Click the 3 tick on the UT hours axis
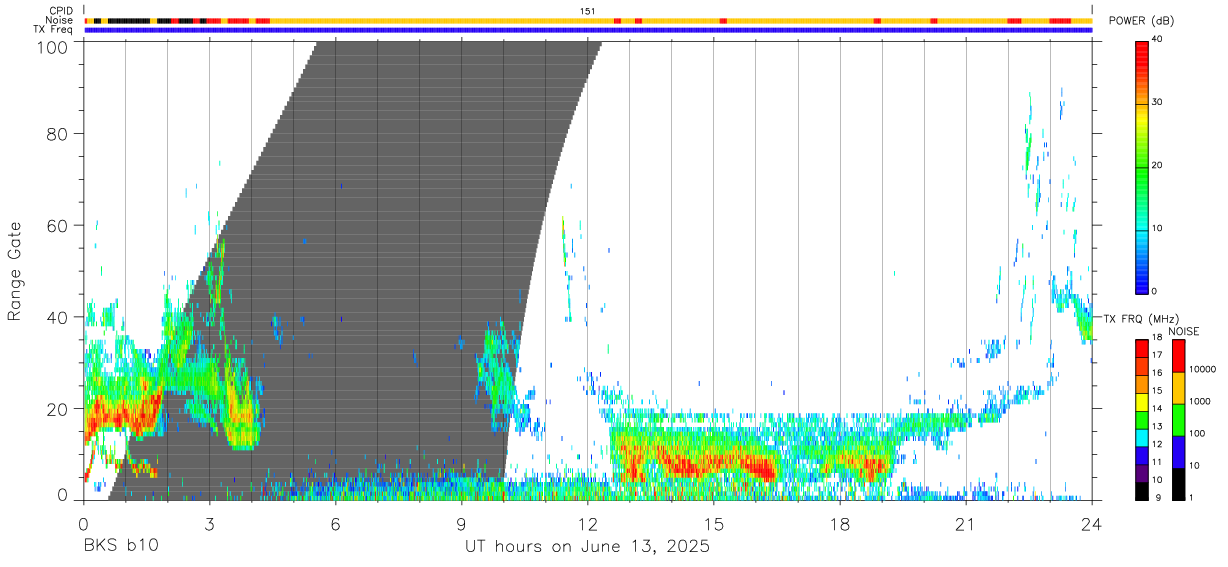Image resolution: width=1228 pixels, height=567 pixels. click(210, 525)
